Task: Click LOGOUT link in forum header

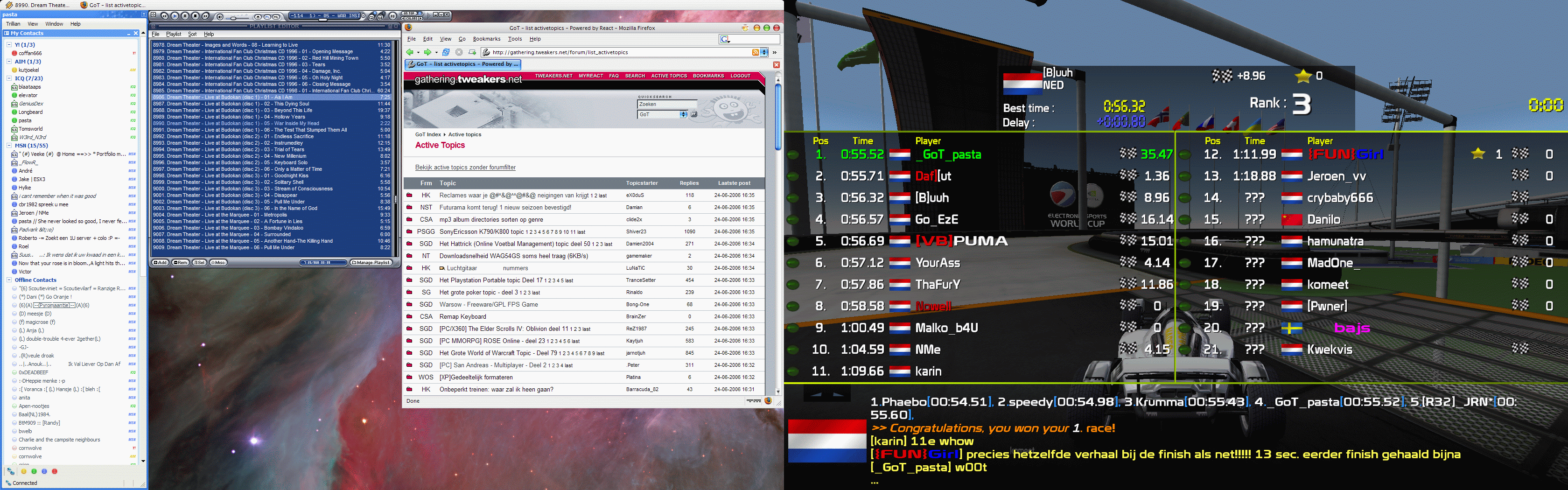Action: point(740,76)
